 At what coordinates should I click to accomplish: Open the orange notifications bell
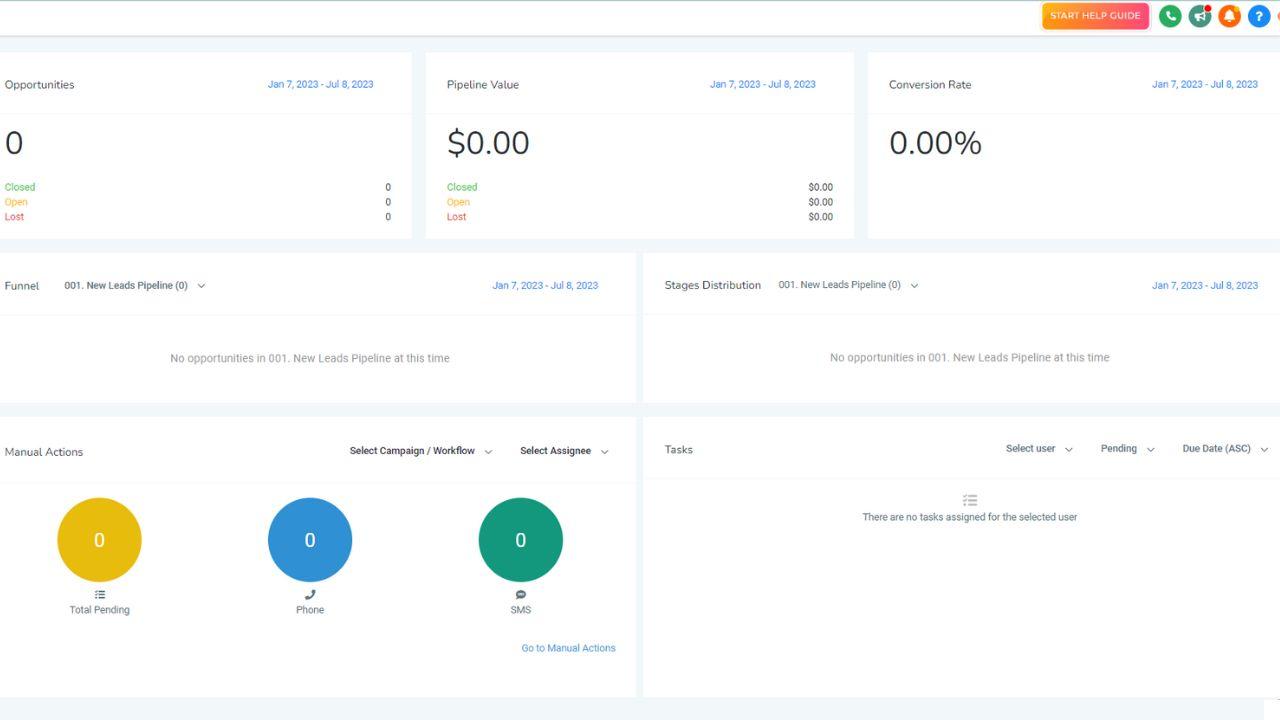(1229, 16)
